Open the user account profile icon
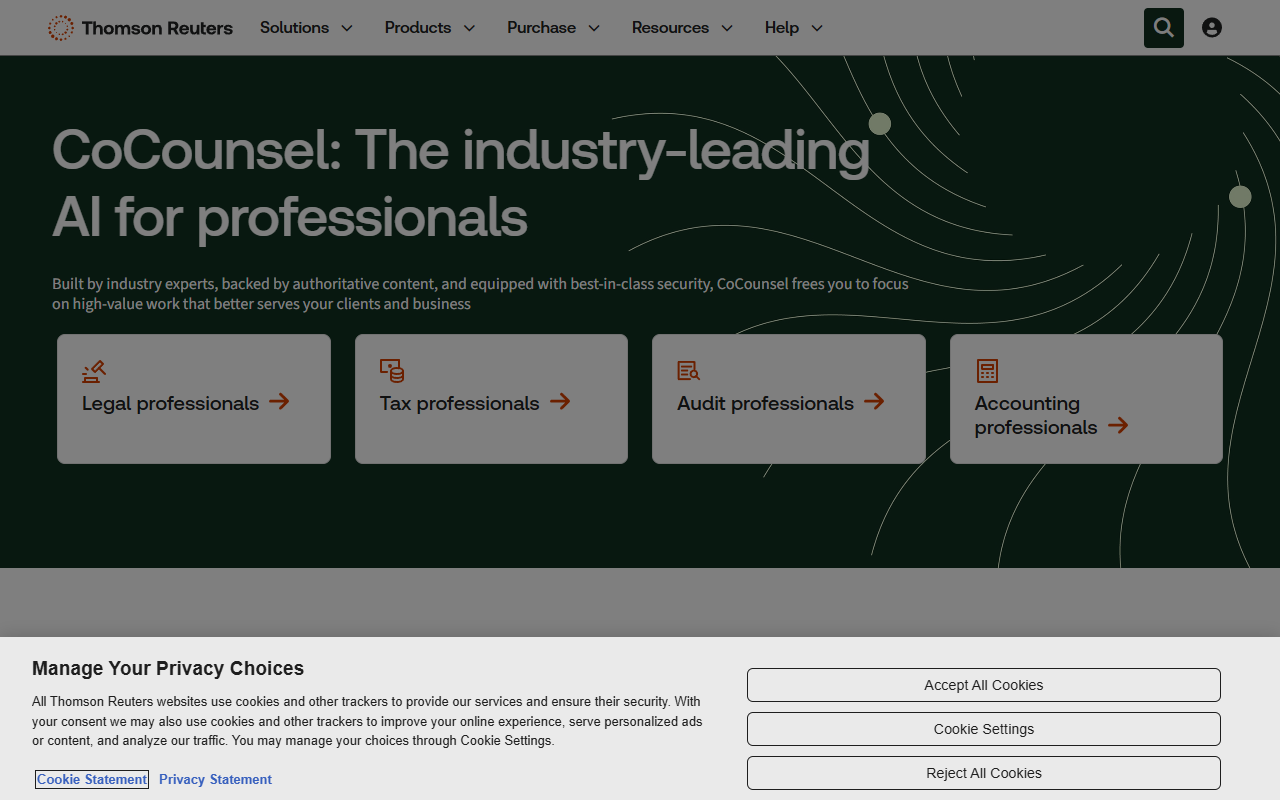 [x=1212, y=28]
